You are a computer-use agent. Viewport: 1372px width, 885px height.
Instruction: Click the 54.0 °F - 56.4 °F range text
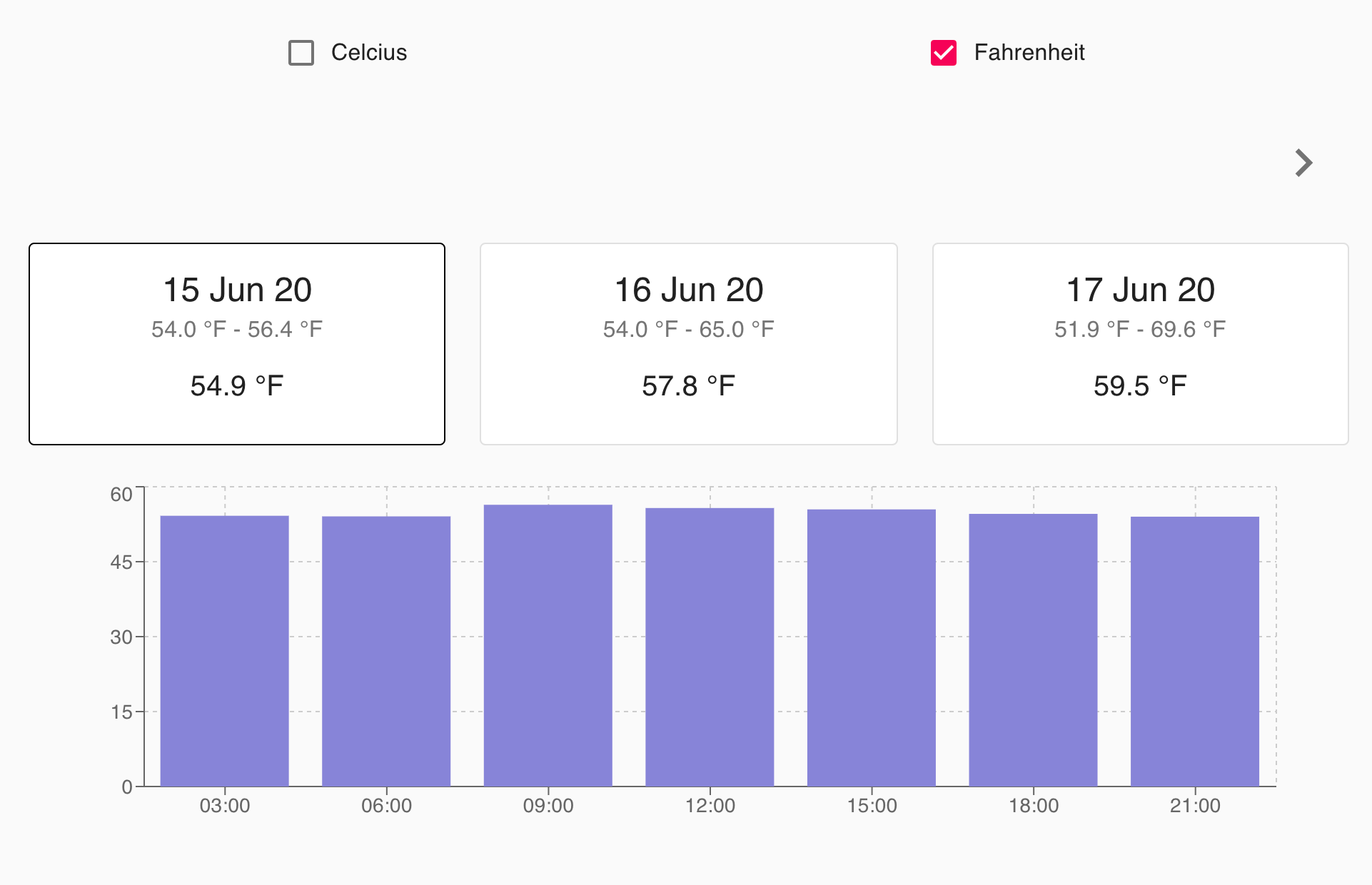tap(237, 329)
